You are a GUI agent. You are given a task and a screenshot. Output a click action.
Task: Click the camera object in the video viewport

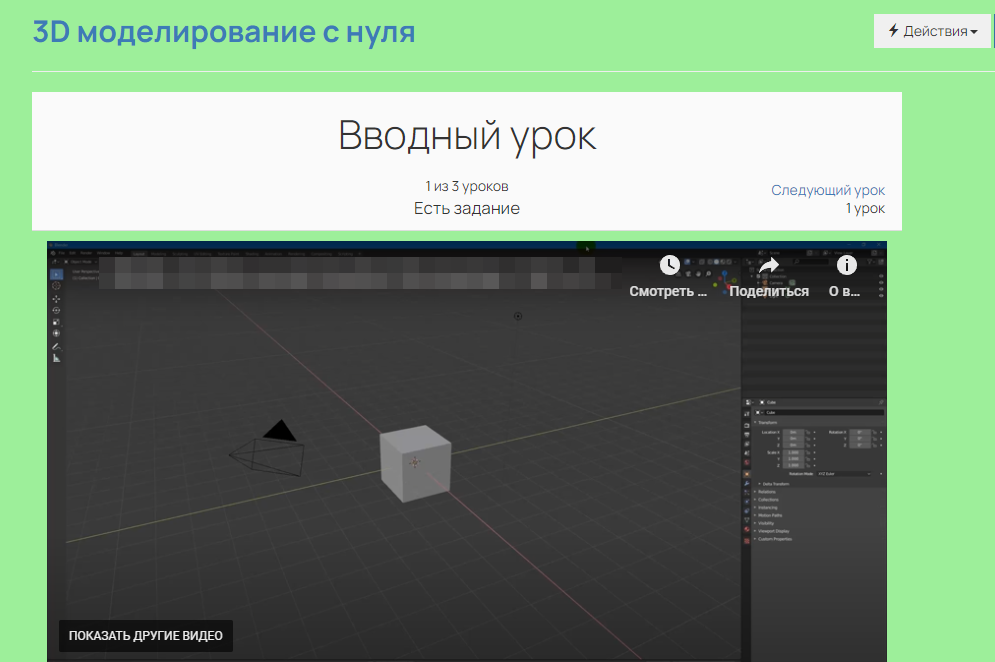(x=267, y=449)
